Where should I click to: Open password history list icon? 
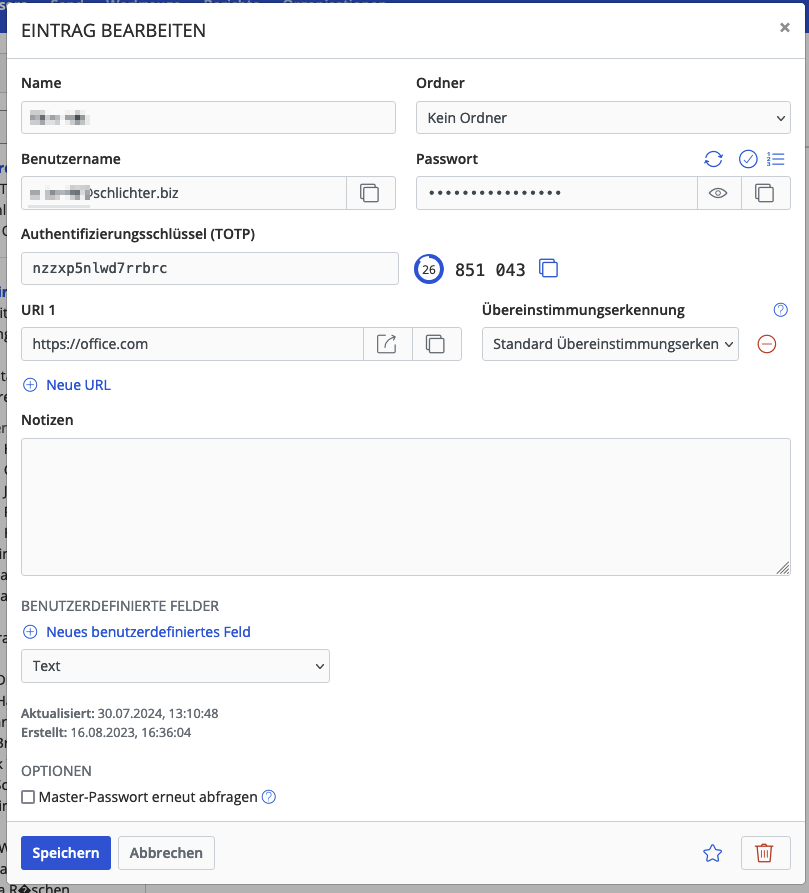(x=776, y=159)
